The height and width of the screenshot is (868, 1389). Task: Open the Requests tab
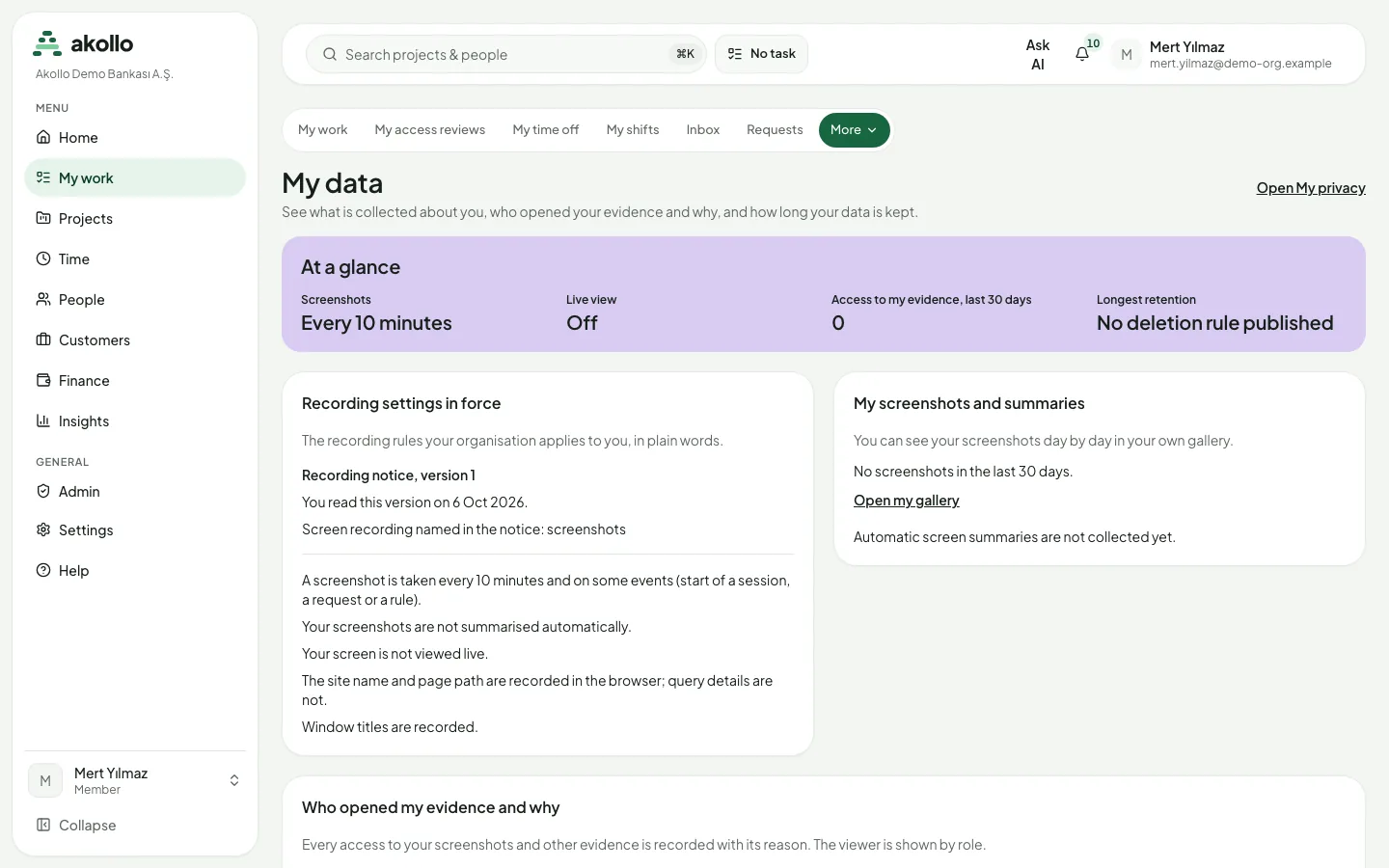[775, 130]
